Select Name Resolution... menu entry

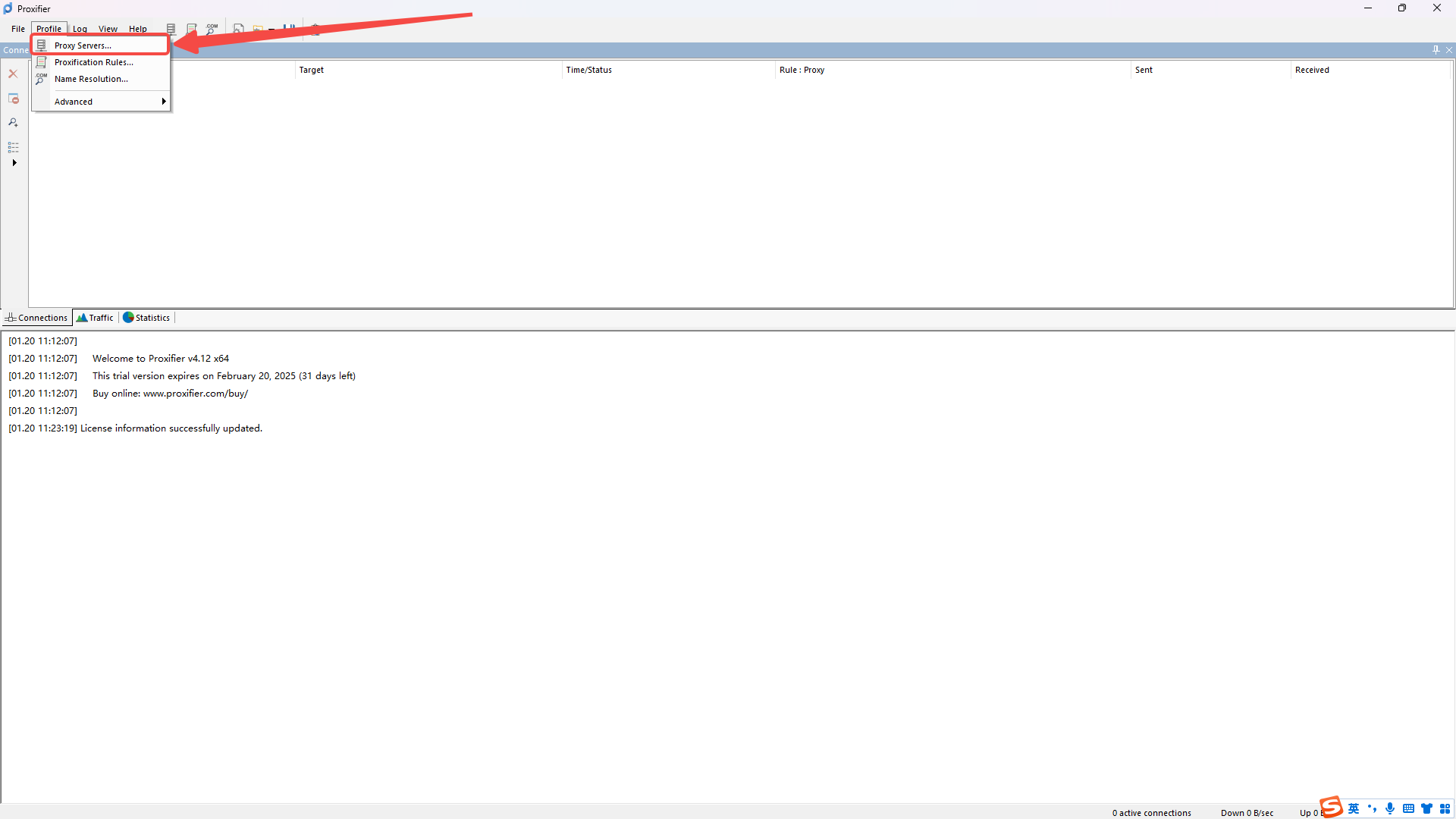(100, 79)
